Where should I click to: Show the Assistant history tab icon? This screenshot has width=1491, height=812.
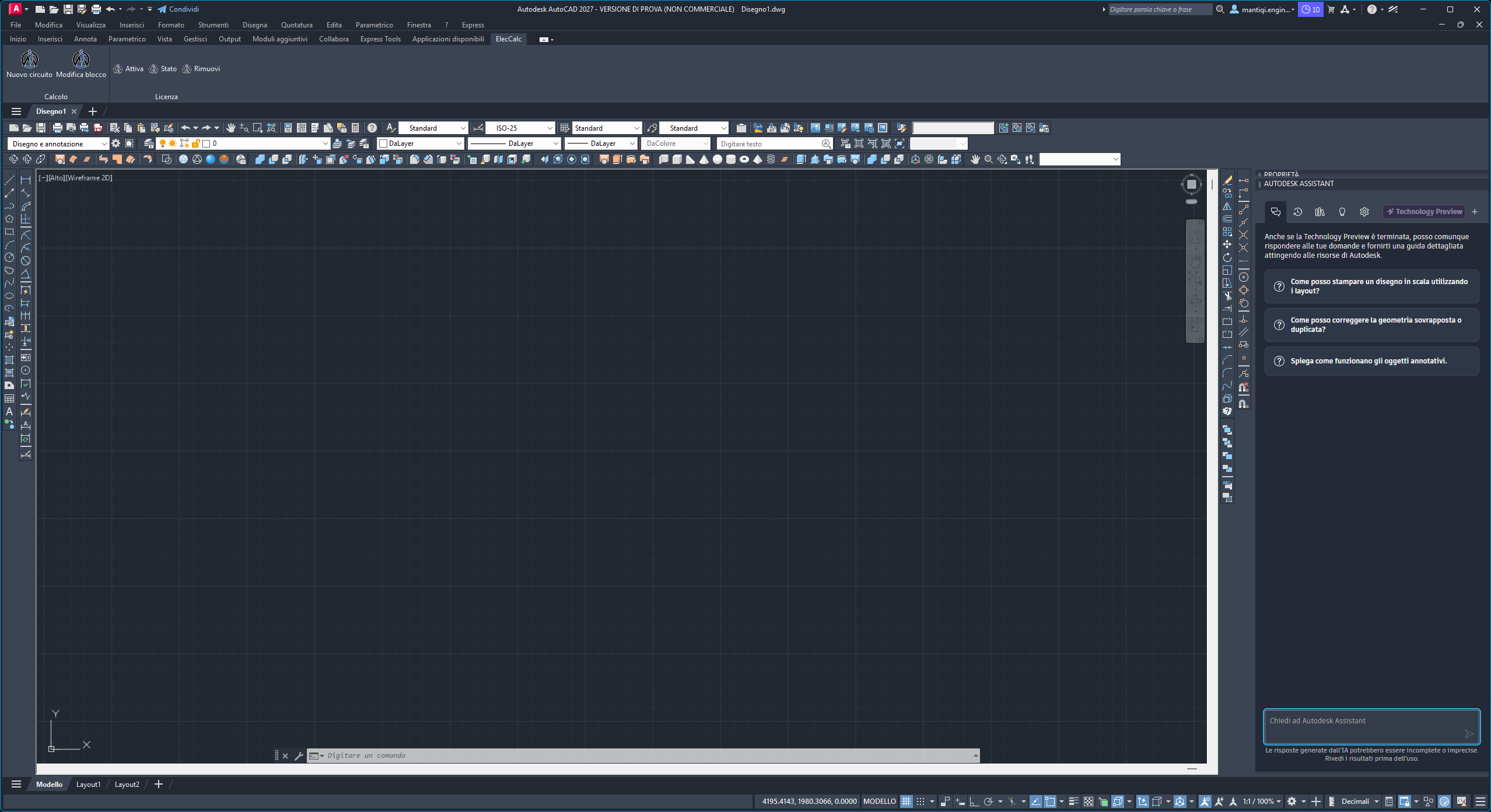pos(1297,212)
